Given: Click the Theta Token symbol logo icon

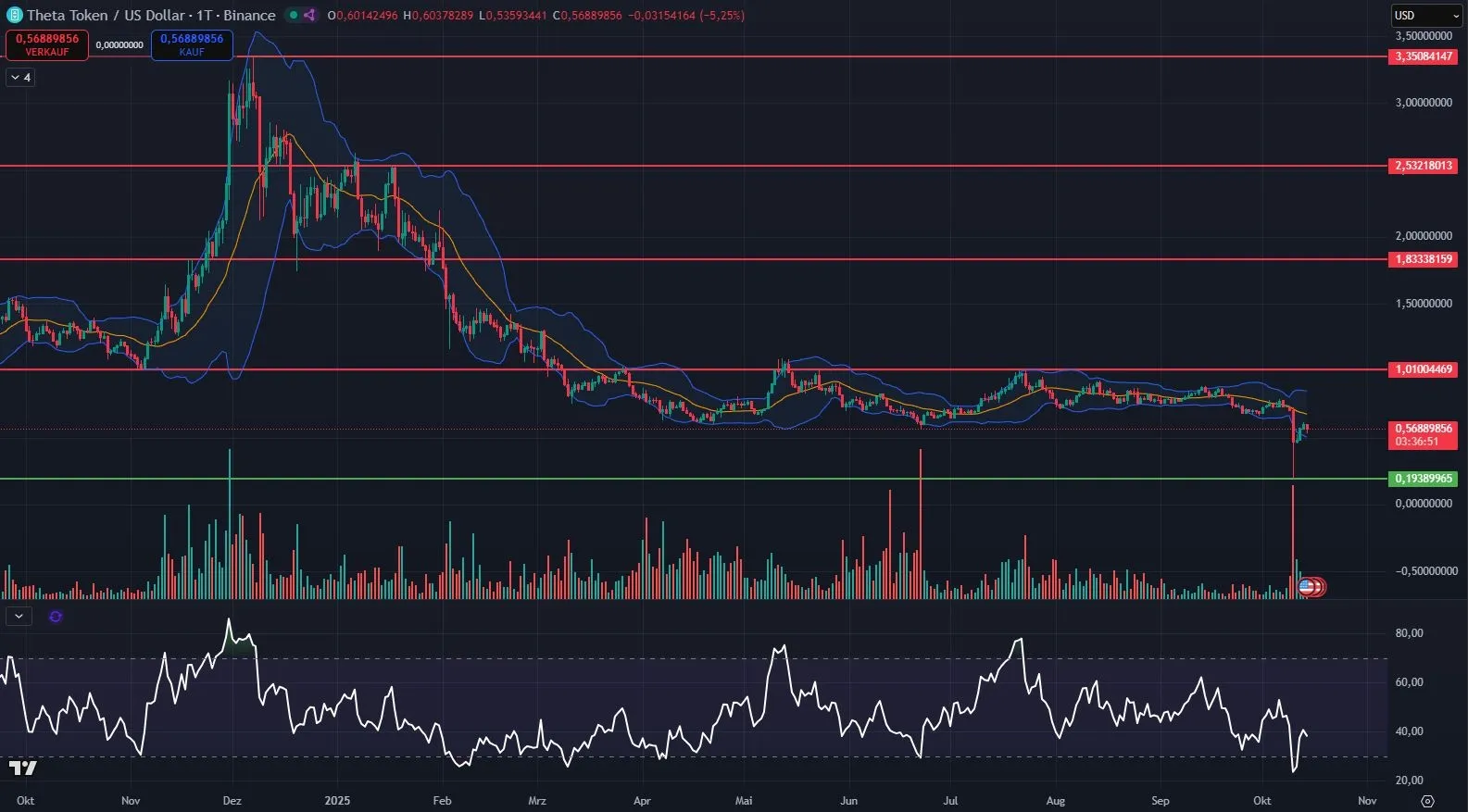Looking at the screenshot, I should [14, 15].
